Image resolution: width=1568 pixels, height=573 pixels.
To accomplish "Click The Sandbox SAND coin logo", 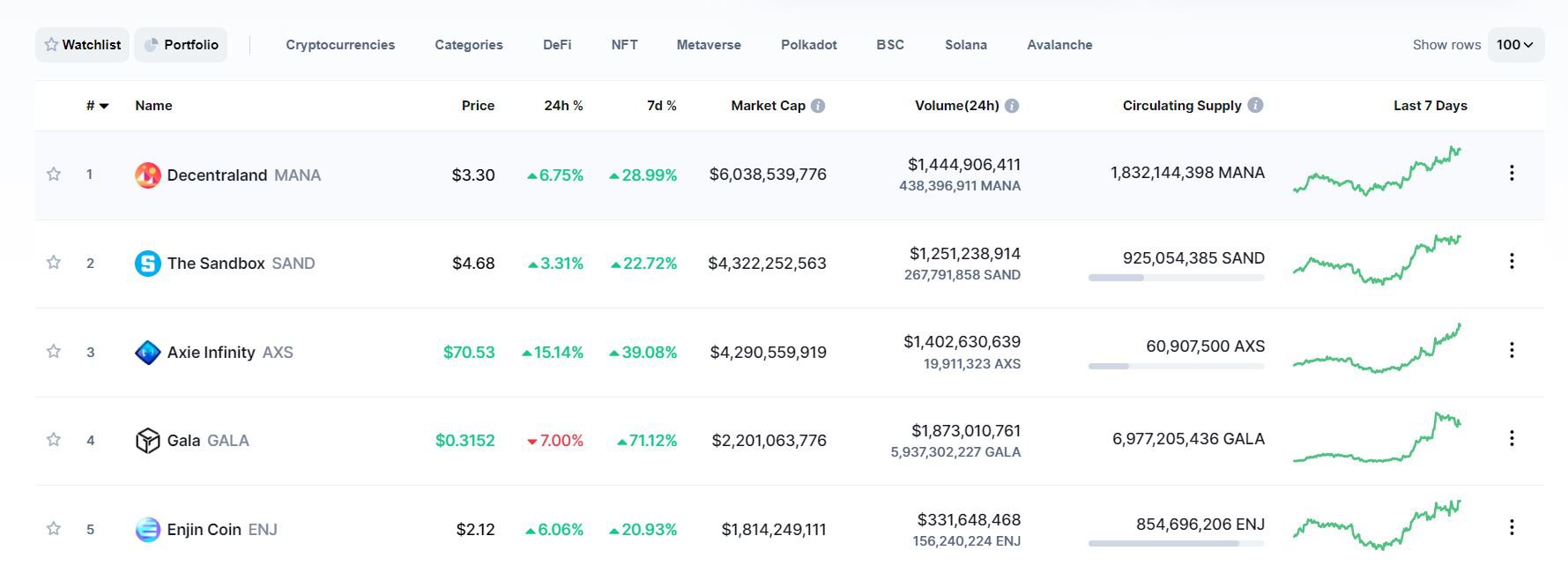I will click(x=147, y=264).
